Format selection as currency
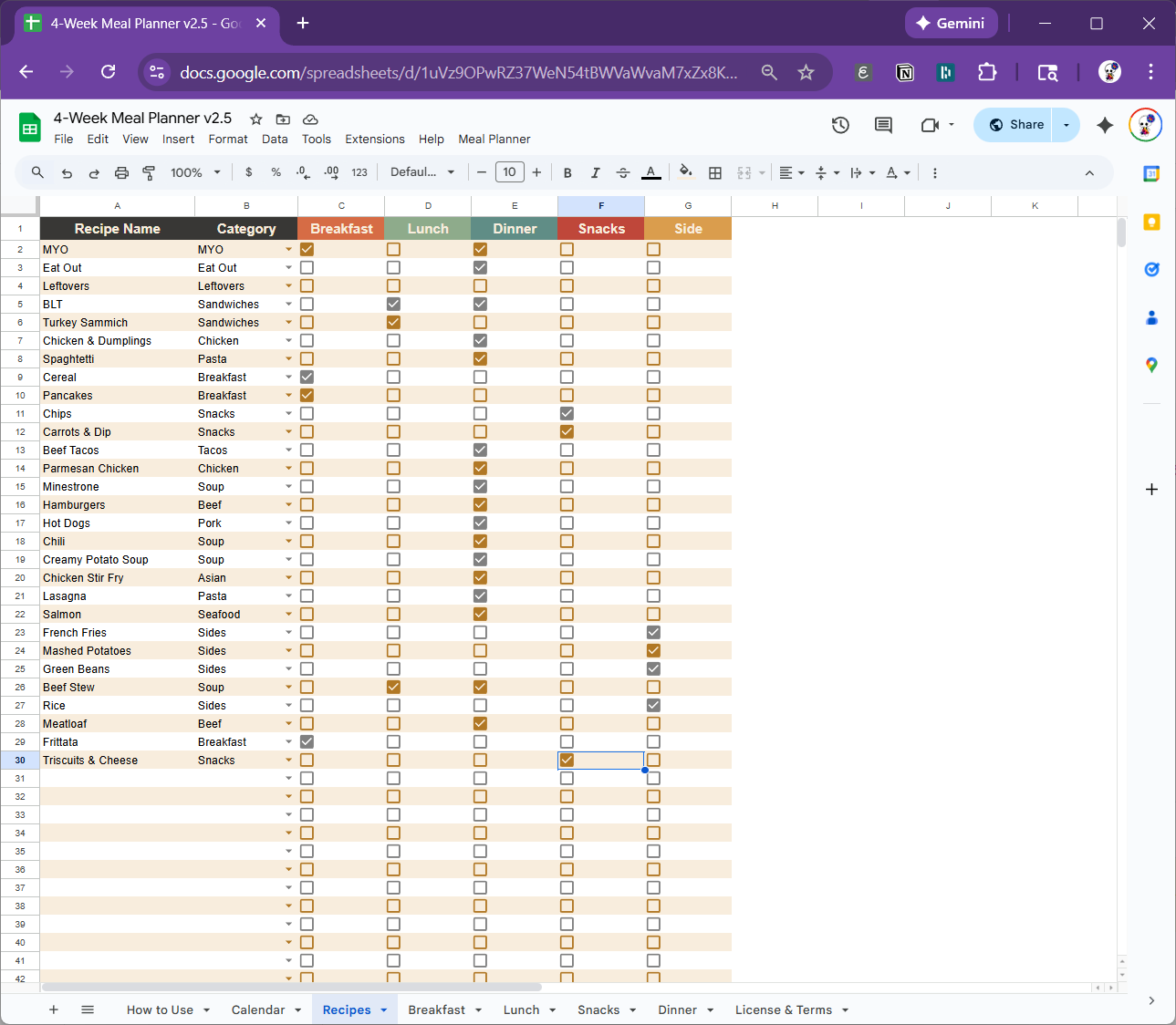The width and height of the screenshot is (1176, 1025). click(248, 171)
